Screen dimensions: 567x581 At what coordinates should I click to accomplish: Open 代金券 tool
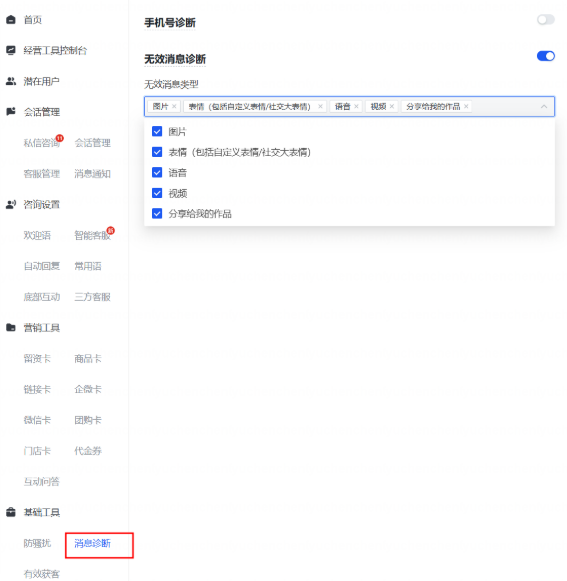[x=88, y=451]
